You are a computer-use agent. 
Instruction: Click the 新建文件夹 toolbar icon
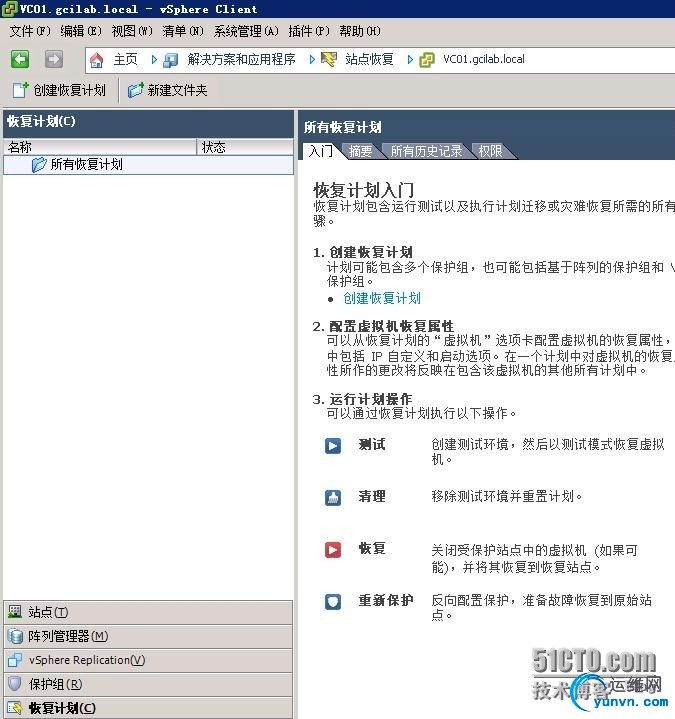(135, 90)
